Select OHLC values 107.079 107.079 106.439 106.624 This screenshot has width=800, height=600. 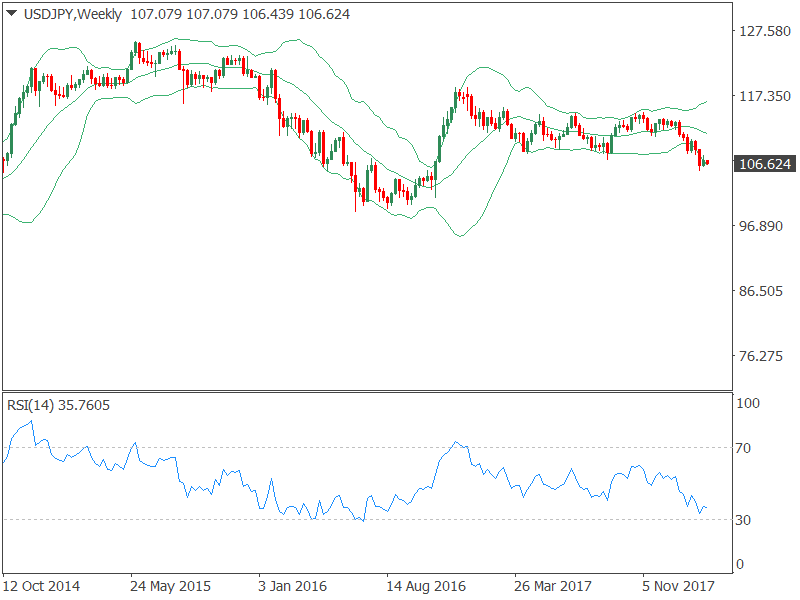pyautogui.click(x=240, y=14)
